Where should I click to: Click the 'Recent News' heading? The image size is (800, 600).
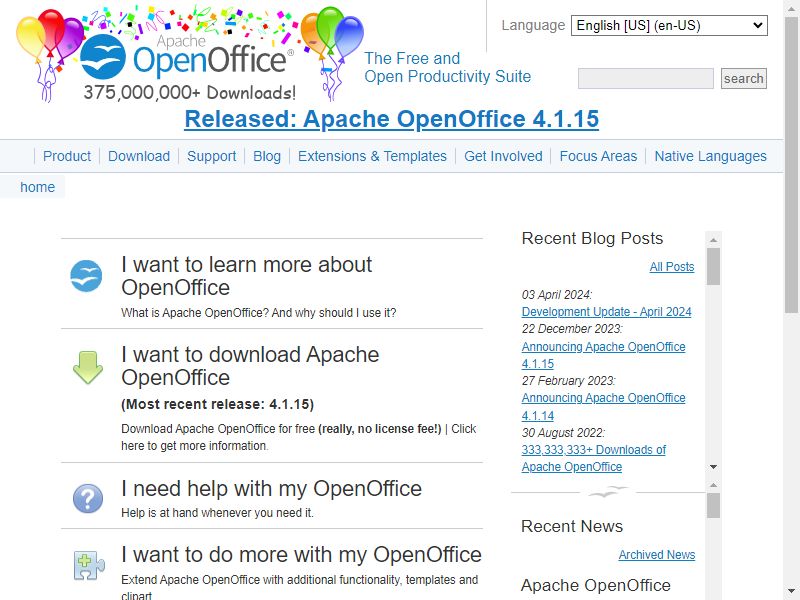point(572,526)
